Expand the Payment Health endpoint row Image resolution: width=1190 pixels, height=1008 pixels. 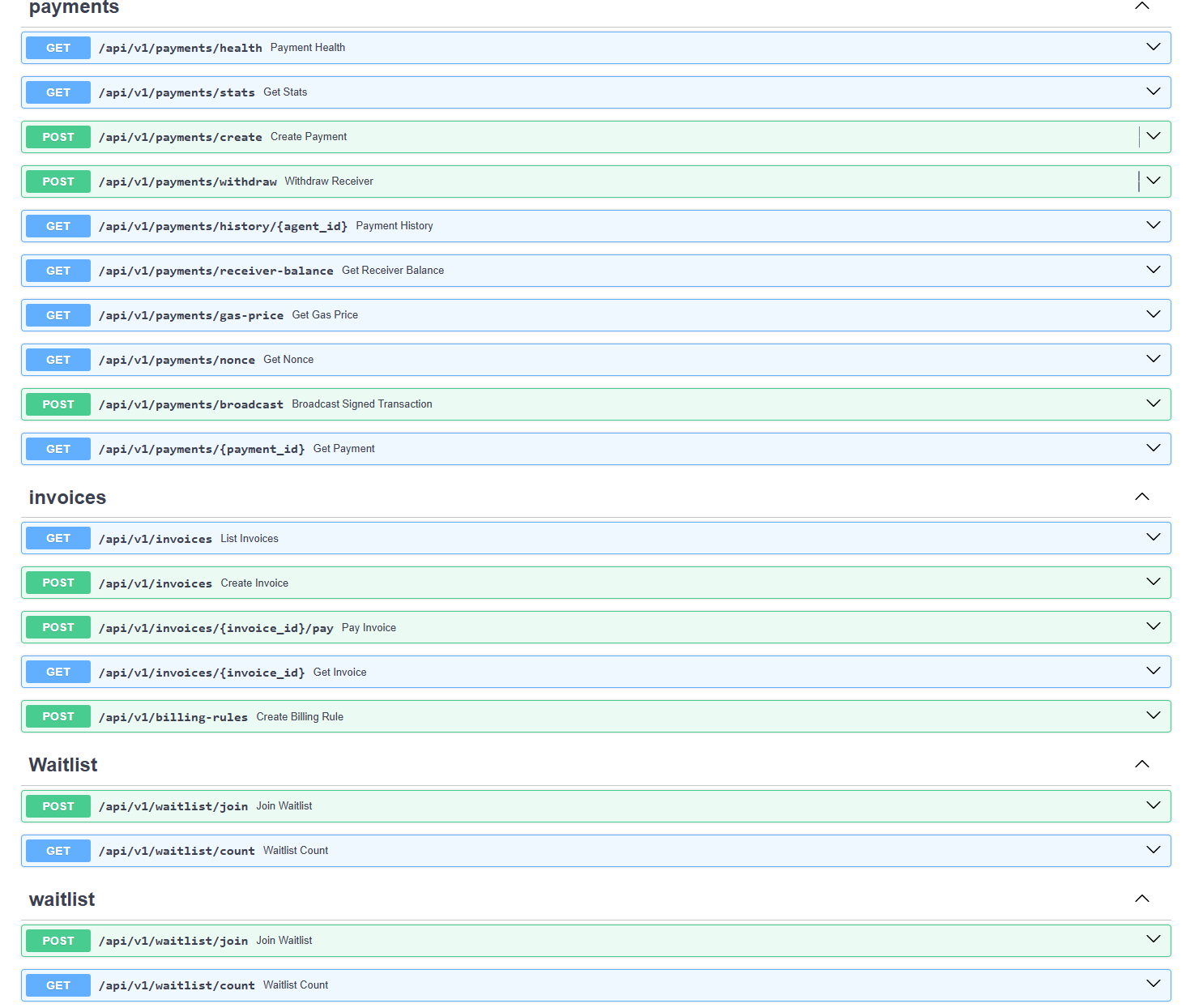pyautogui.click(x=1152, y=47)
